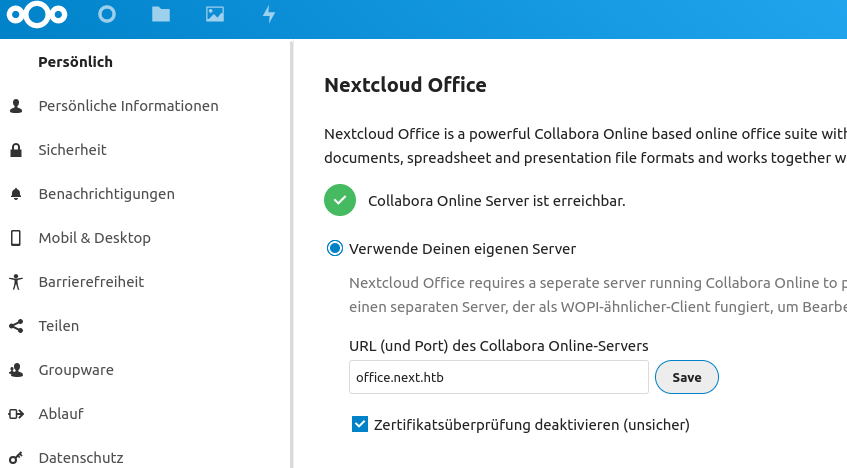Click the Sicherheit lock icon
This screenshot has height=468, width=847.
click(16, 150)
